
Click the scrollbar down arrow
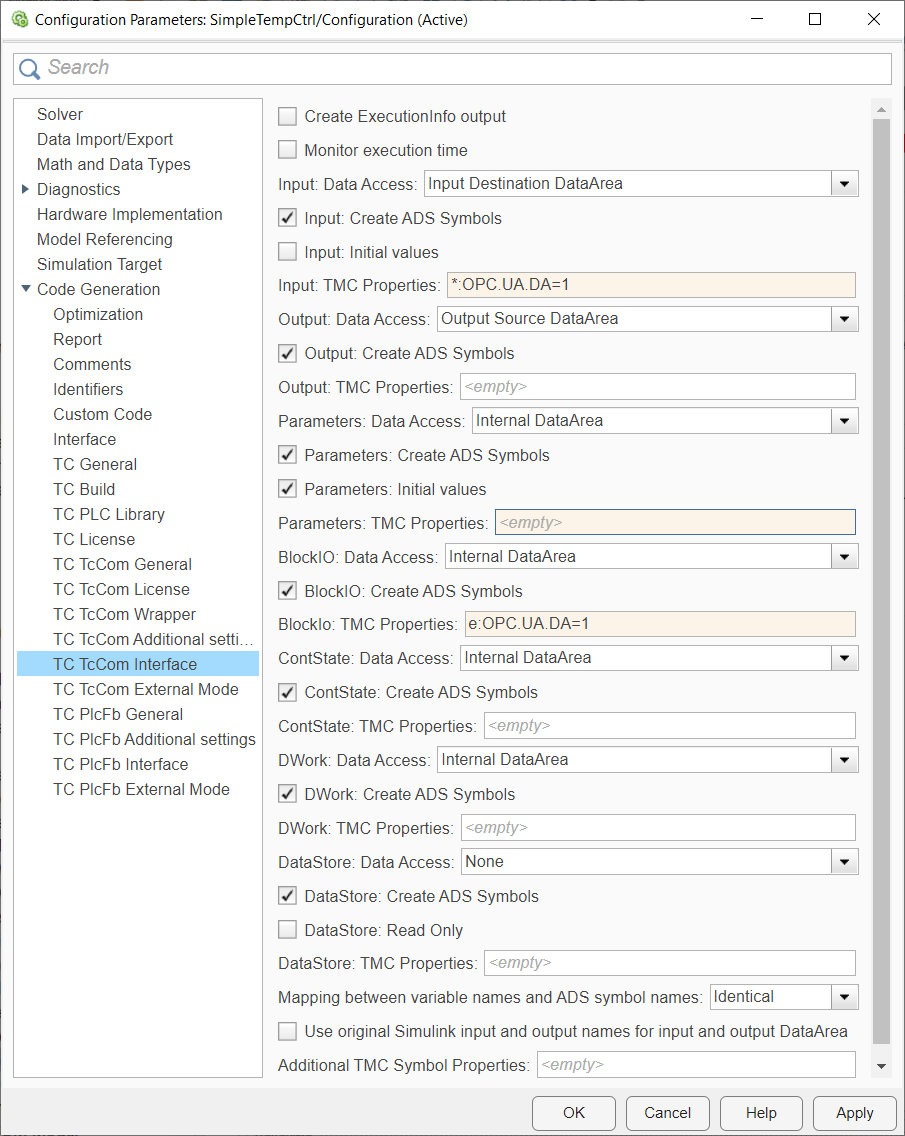point(881,1066)
